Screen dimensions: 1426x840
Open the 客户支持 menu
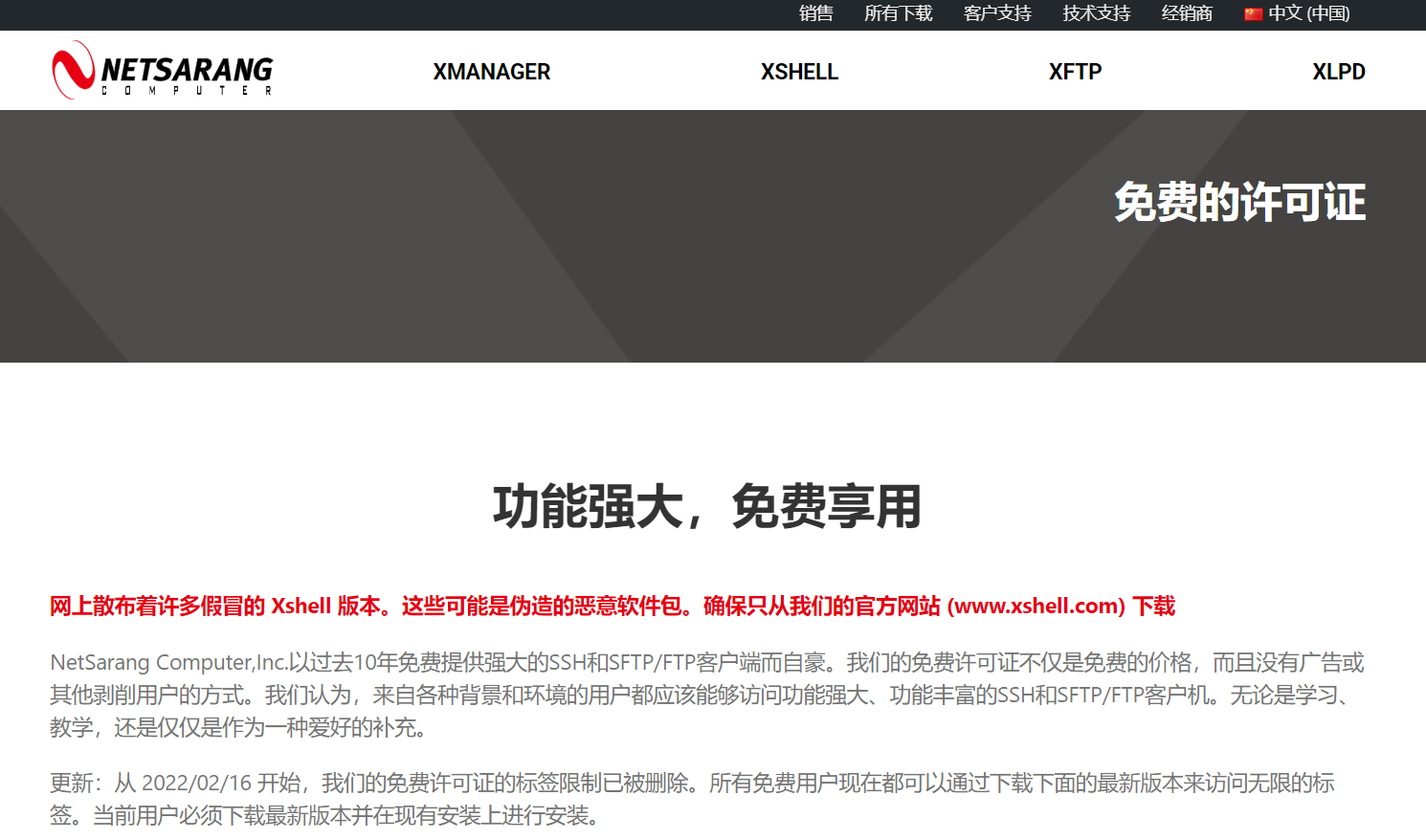click(x=997, y=13)
